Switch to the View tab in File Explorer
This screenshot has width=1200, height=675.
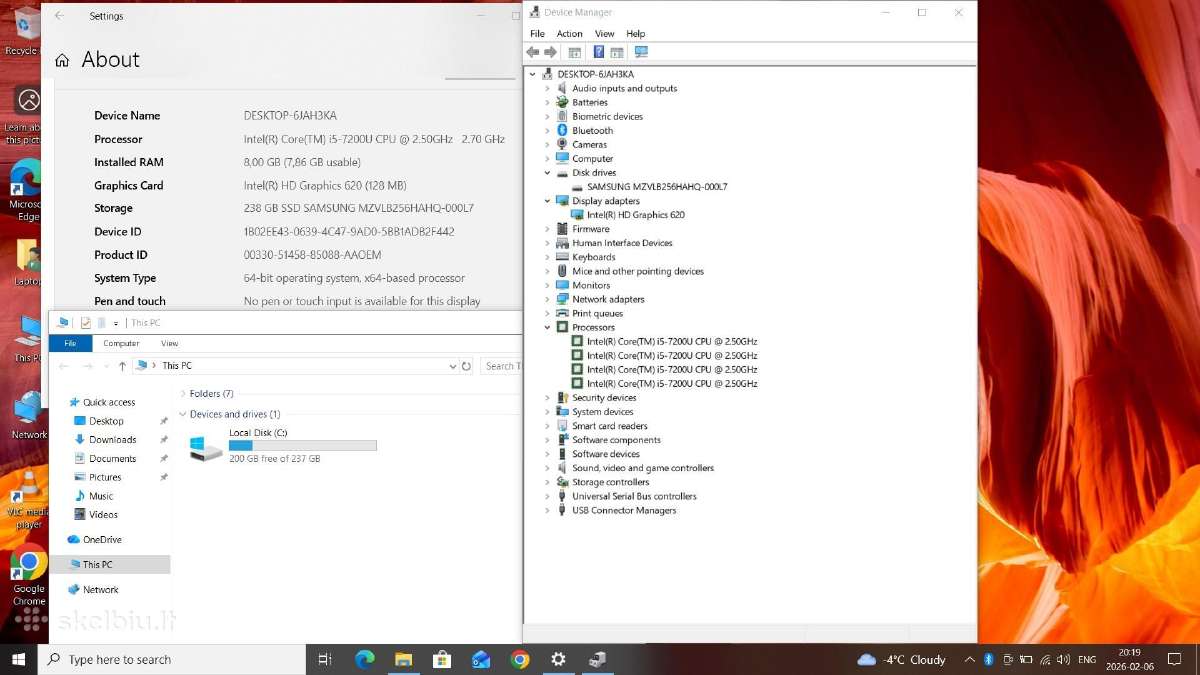coord(170,343)
